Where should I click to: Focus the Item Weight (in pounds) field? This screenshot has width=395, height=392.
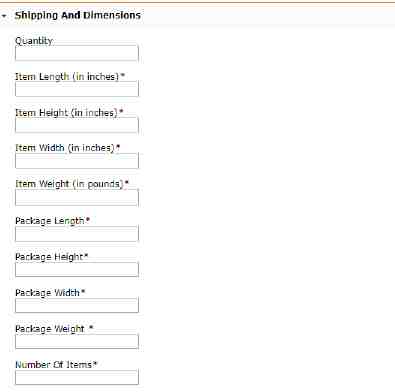77,197
